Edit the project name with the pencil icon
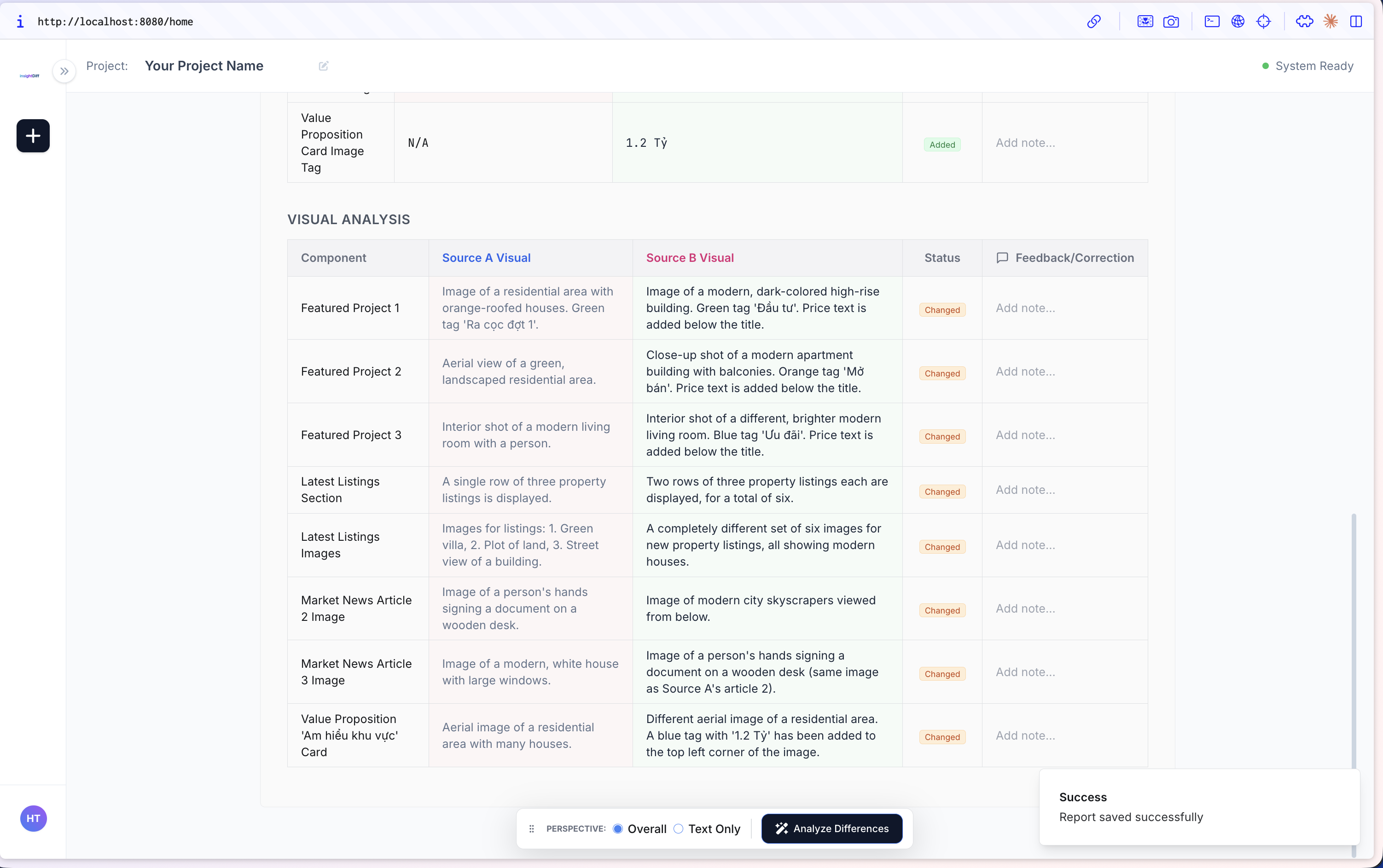 click(323, 65)
